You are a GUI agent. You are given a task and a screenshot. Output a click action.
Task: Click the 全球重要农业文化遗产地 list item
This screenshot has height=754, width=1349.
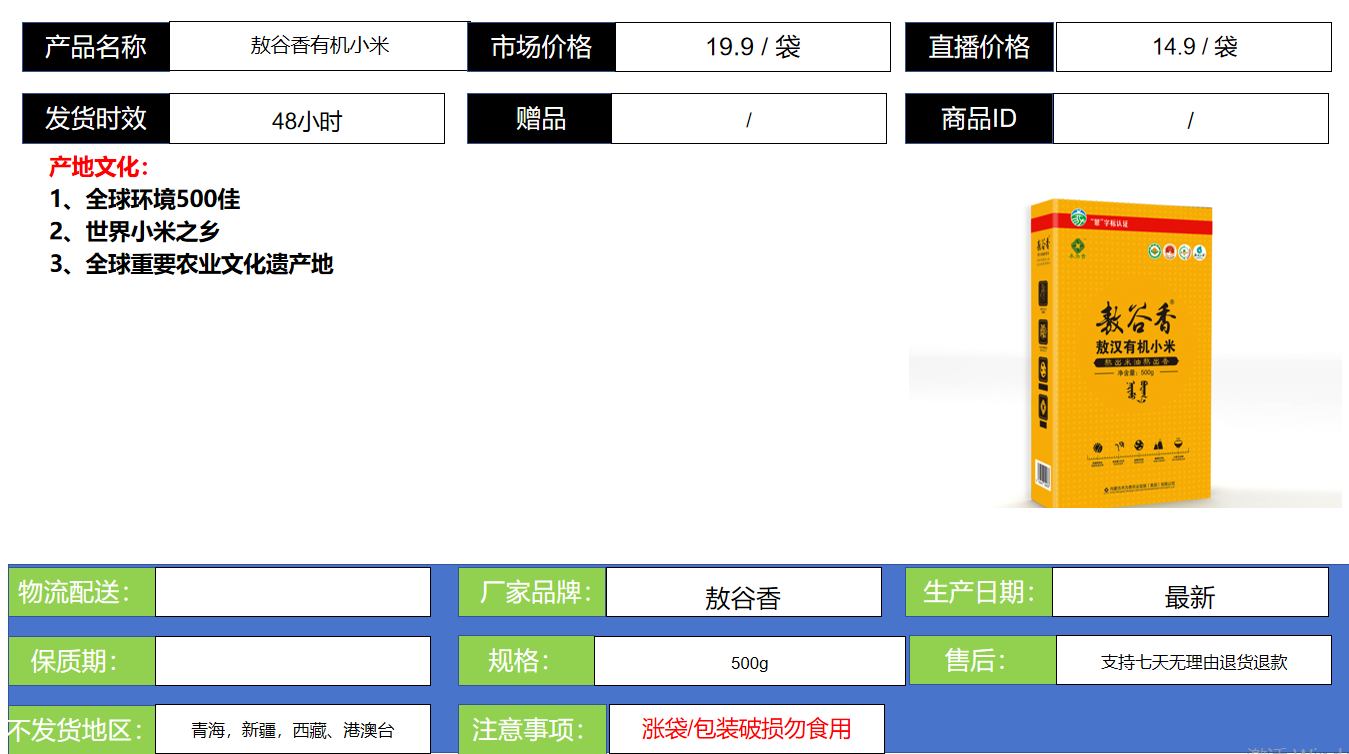click(x=191, y=264)
